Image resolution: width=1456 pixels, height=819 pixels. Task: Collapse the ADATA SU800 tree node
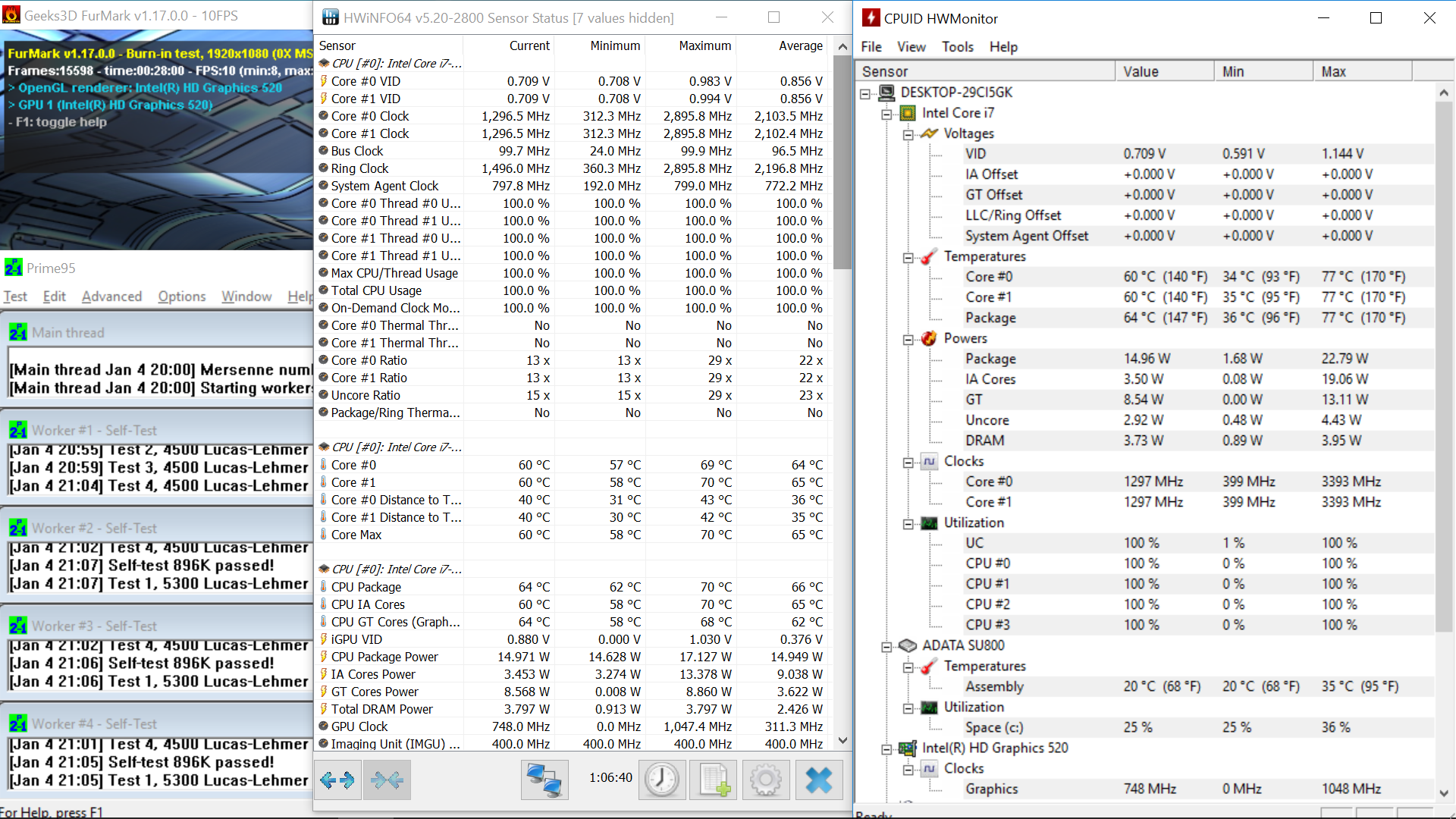coord(886,646)
